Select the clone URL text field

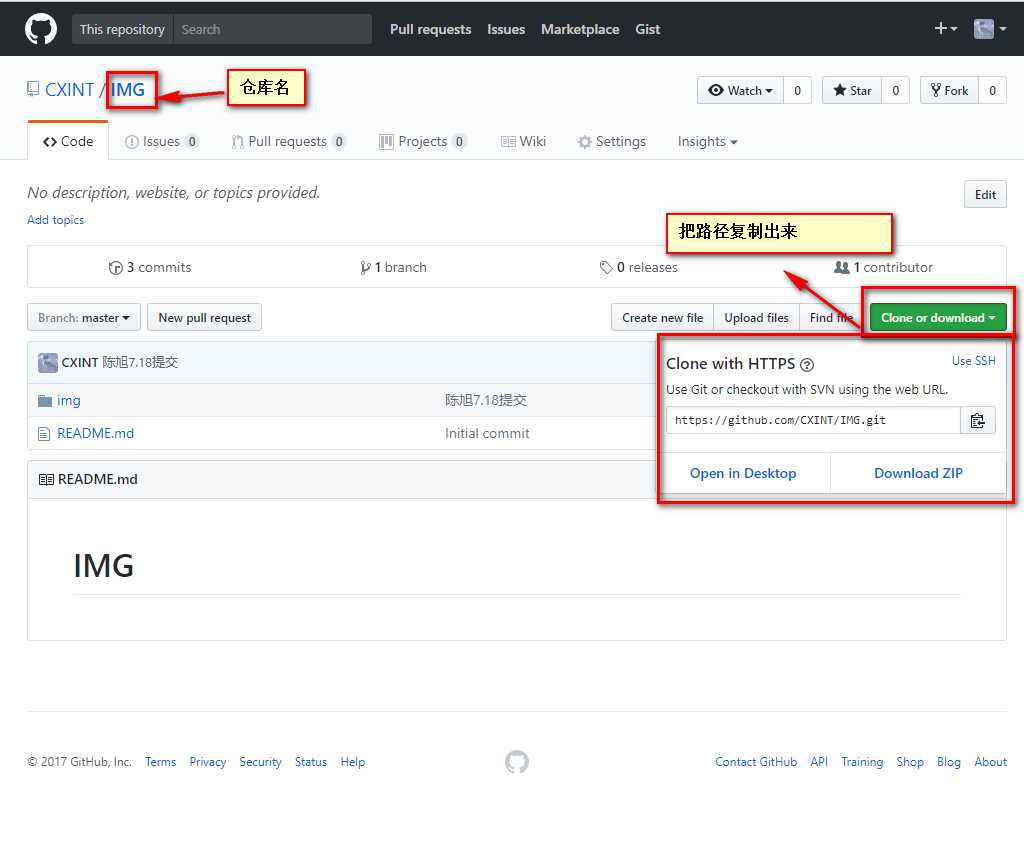[x=813, y=420]
